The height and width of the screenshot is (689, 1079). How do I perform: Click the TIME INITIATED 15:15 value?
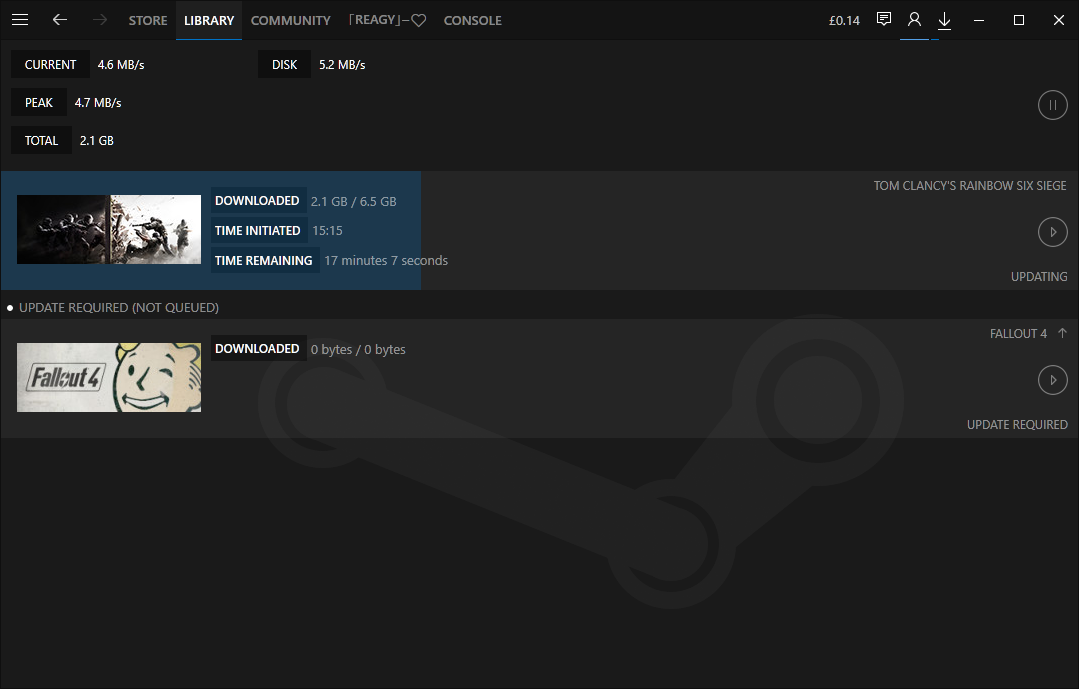pos(328,231)
